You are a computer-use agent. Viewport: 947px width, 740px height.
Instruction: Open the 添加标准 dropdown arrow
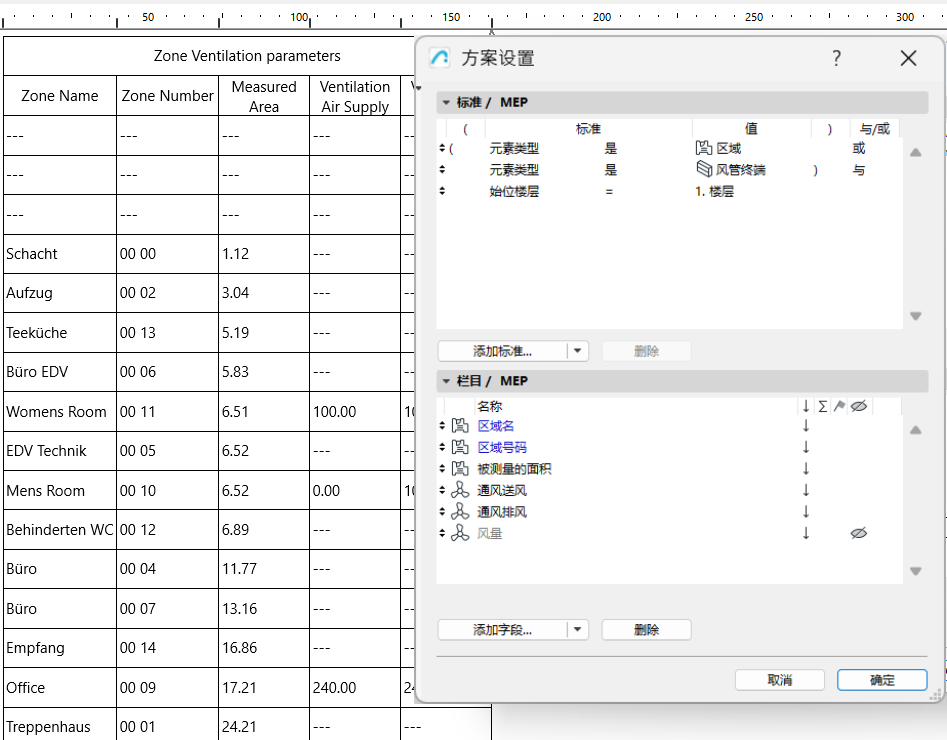[x=577, y=351]
